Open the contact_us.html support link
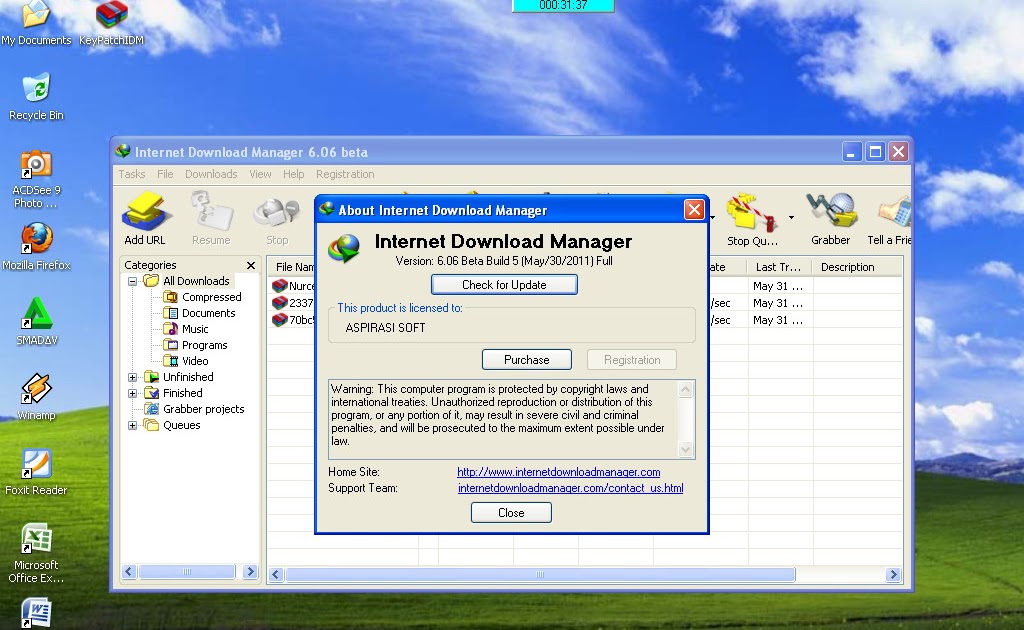 tap(570, 488)
